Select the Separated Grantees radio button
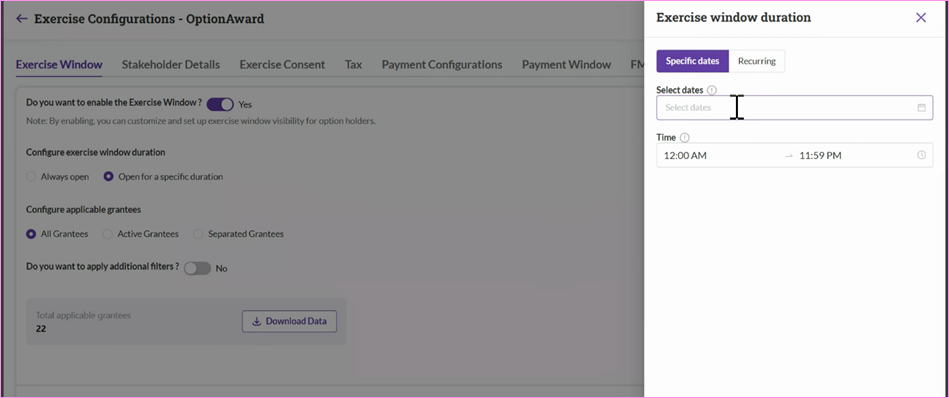Screen dimensions: 949x398 tap(198, 233)
